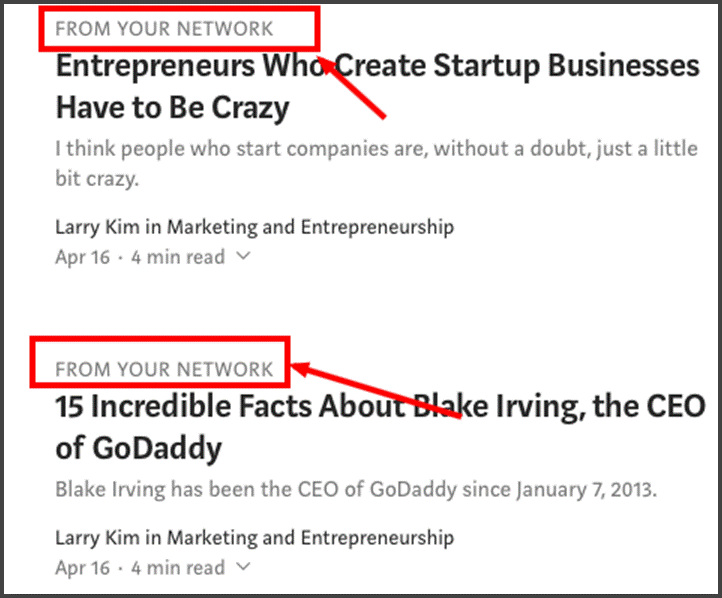Click '4 min read' under the Blake Irving article

click(x=178, y=568)
